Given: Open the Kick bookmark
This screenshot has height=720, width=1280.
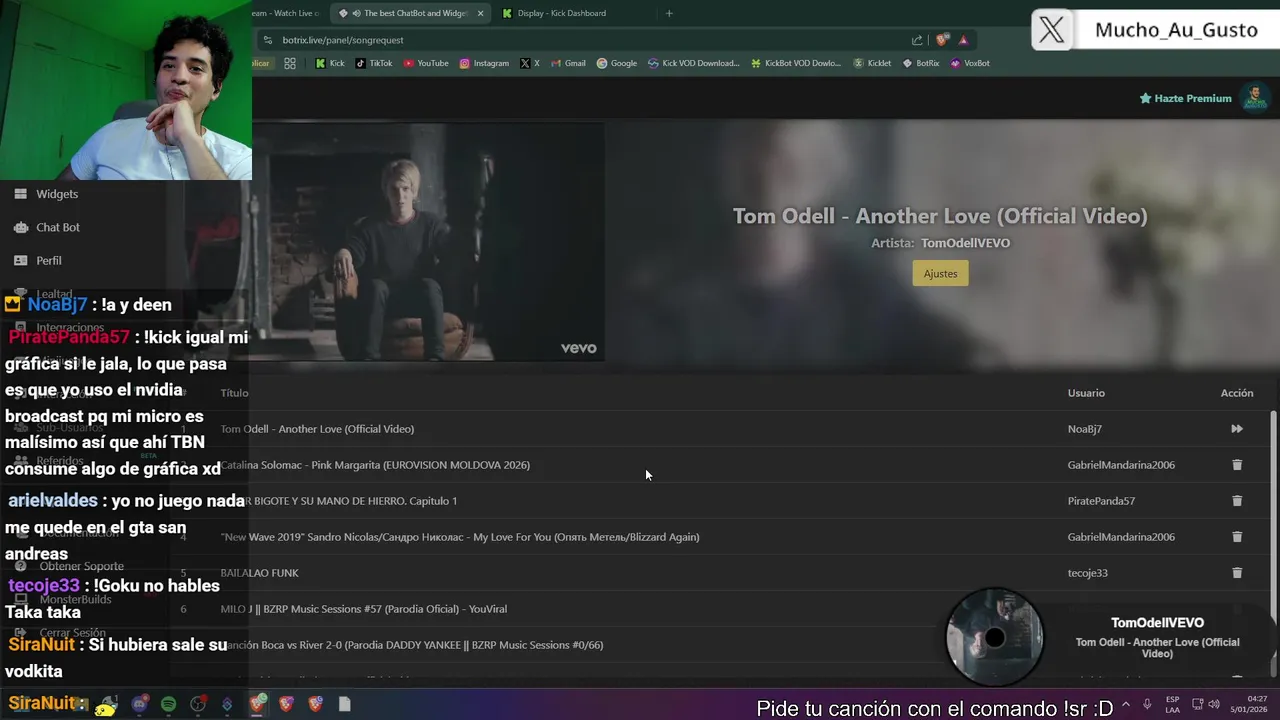Looking at the screenshot, I should [x=330, y=63].
